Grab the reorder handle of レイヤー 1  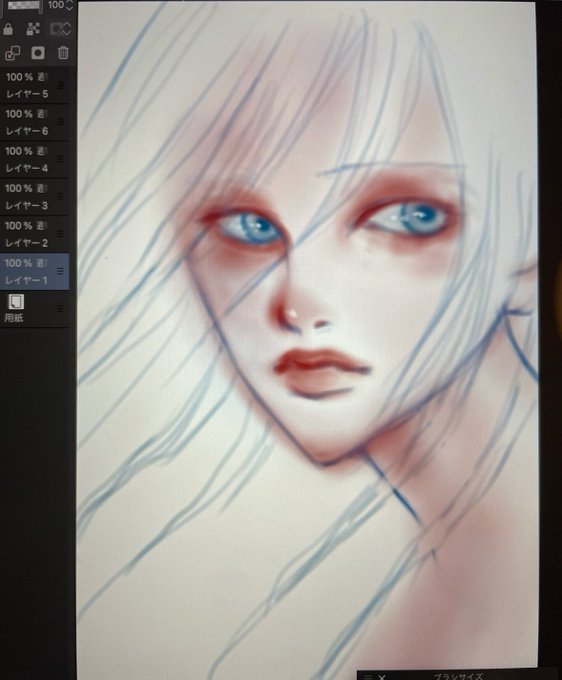pyautogui.click(x=60, y=271)
